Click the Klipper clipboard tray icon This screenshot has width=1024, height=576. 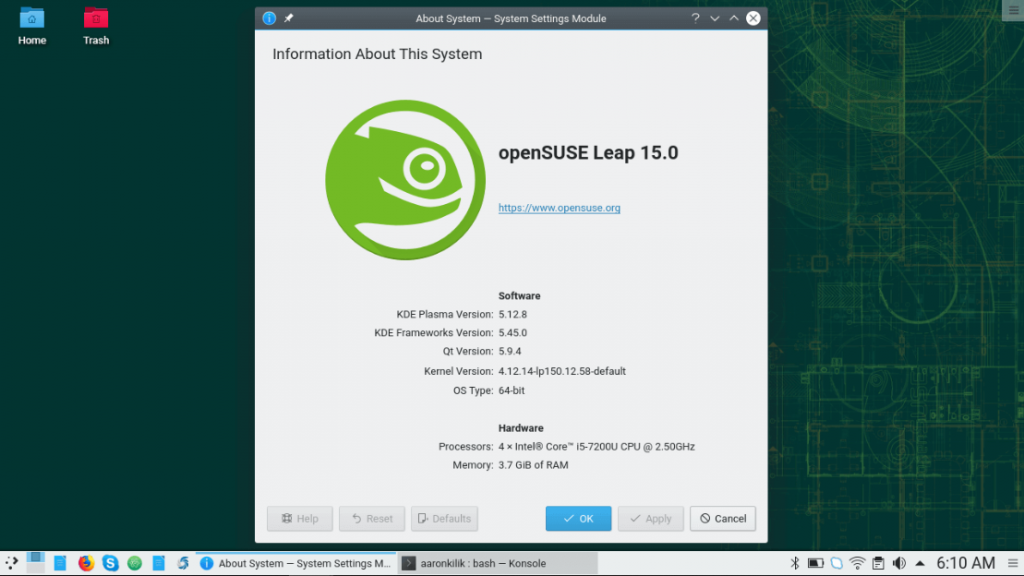point(879,563)
